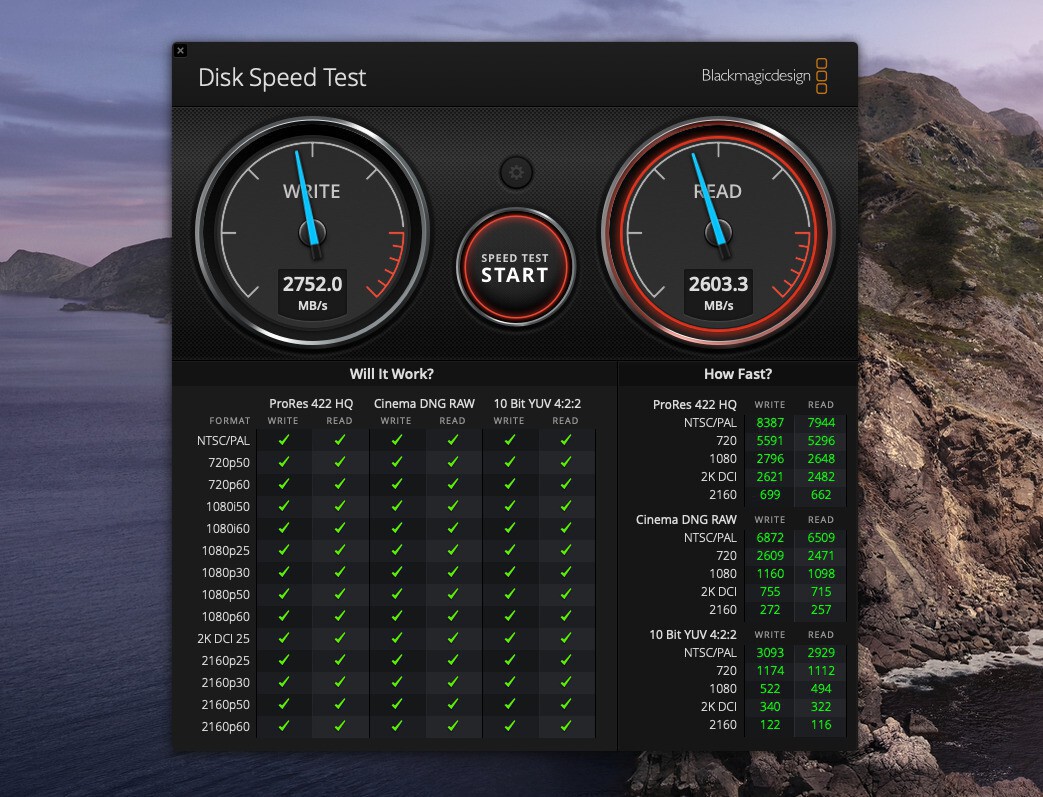Click ProRes 720 write value 5591
This screenshot has height=797, width=1043.
click(770, 440)
